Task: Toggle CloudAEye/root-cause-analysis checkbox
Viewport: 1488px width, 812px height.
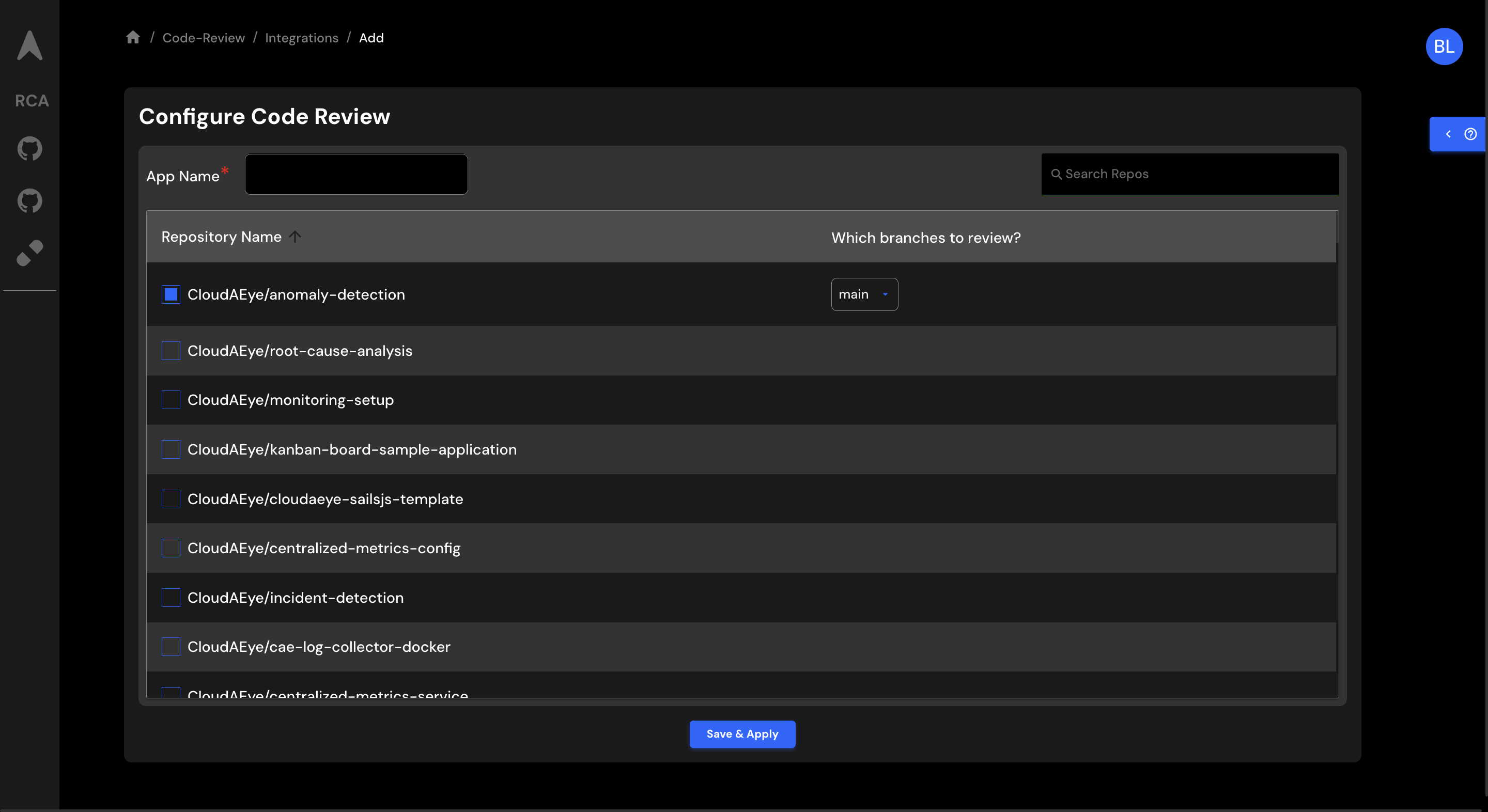Action: click(170, 350)
